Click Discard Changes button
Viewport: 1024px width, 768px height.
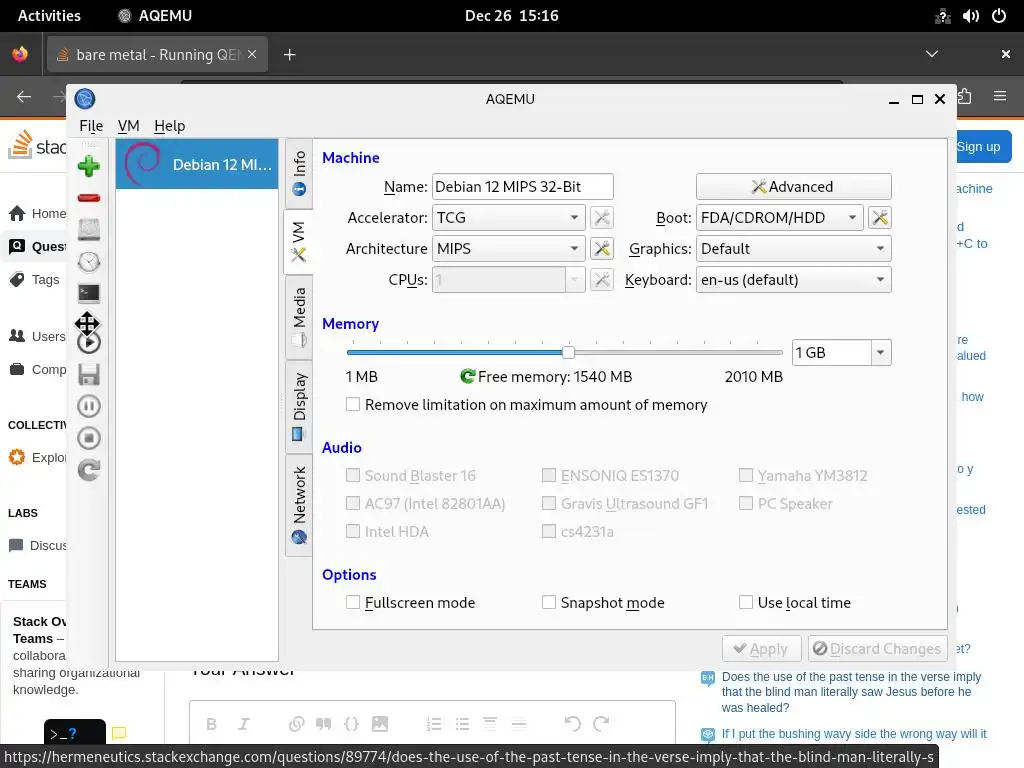877,648
